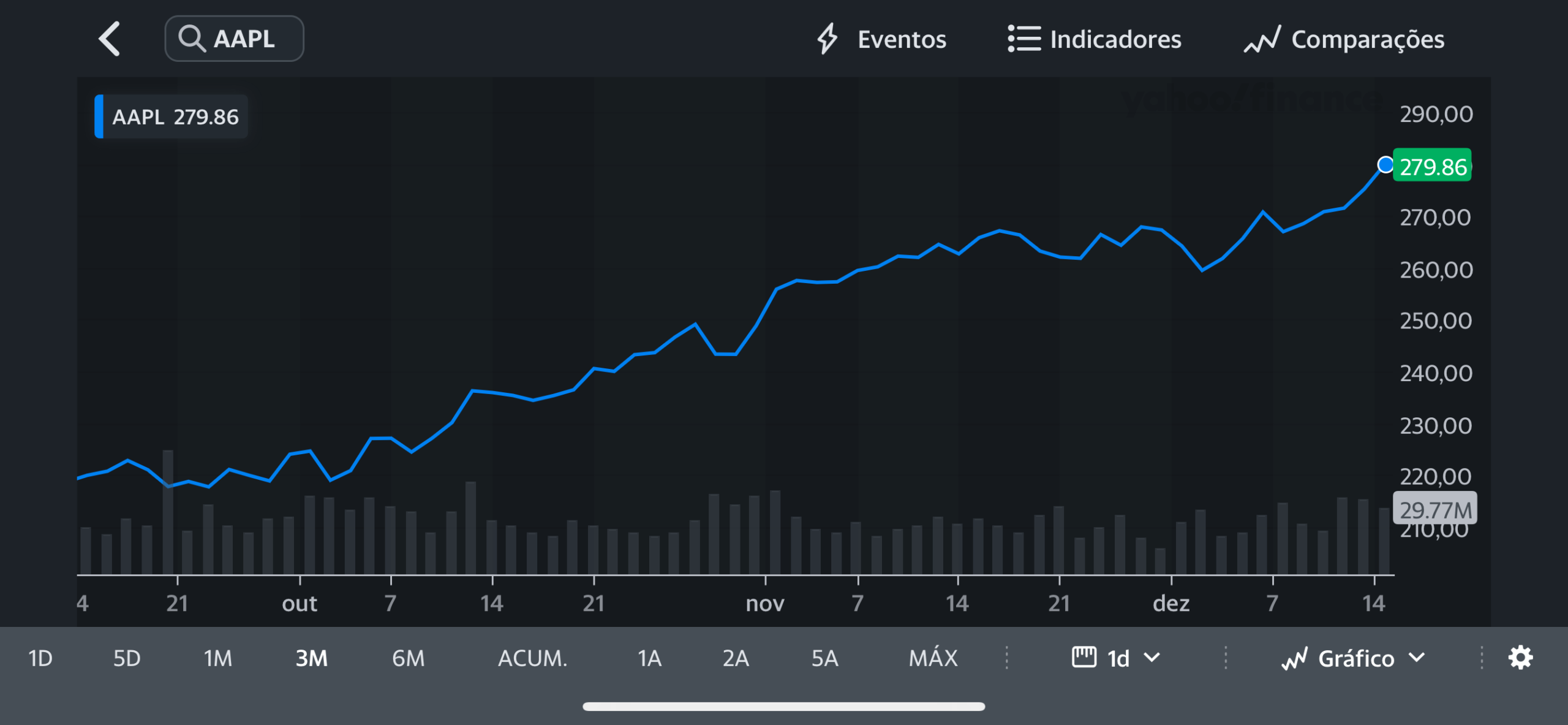Tap the 'nov' month label on date axis
1568x725 pixels.
[x=765, y=604]
